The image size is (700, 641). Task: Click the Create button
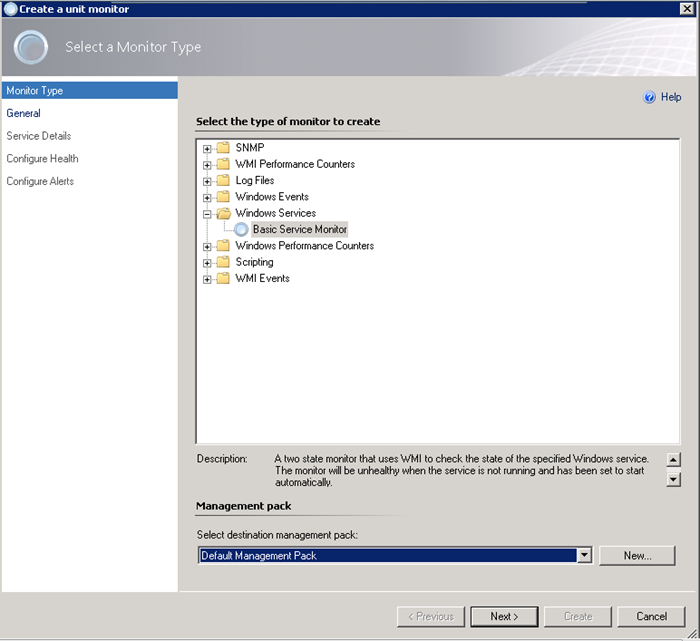pos(578,617)
